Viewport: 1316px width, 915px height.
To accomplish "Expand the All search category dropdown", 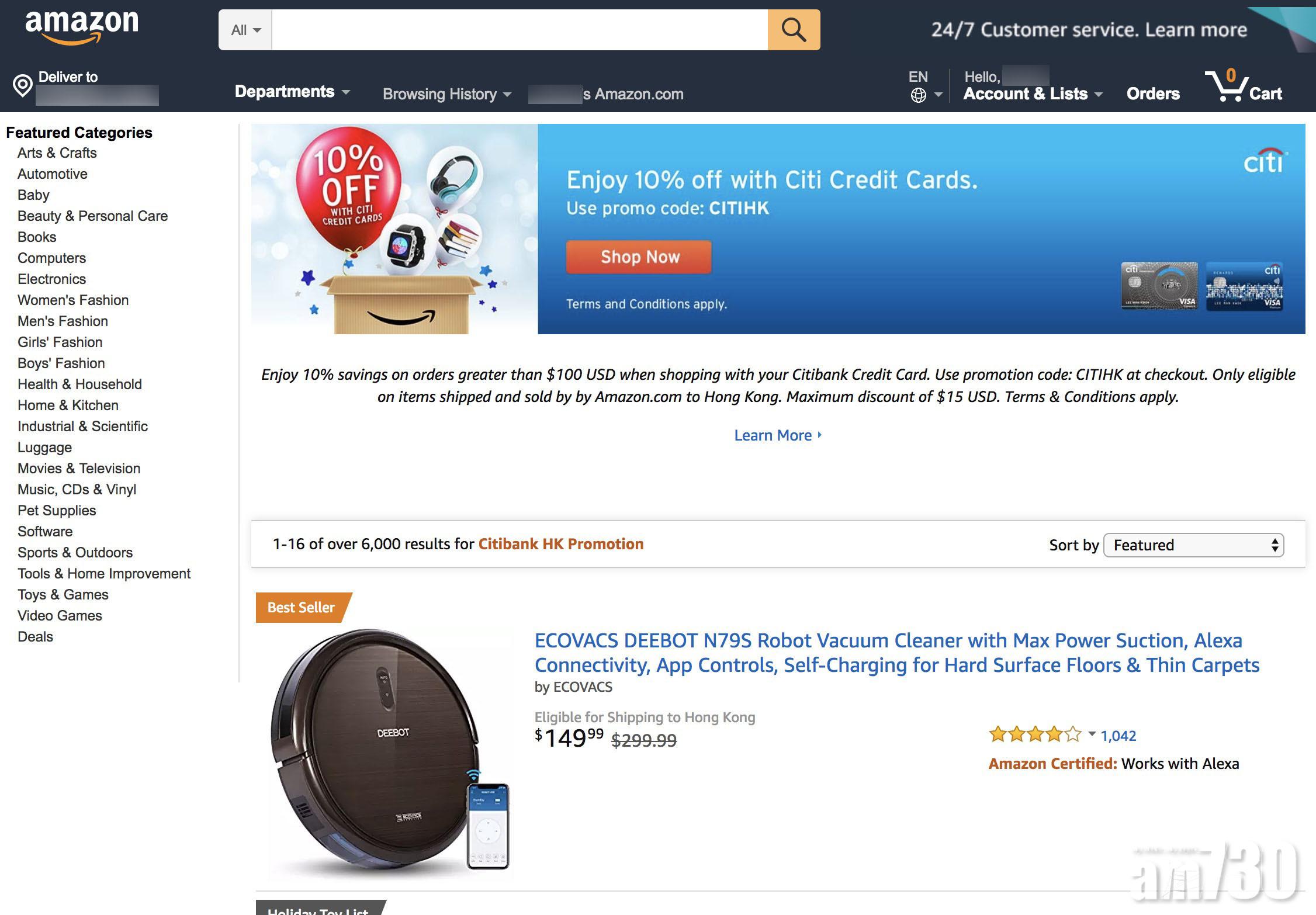I will [244, 29].
